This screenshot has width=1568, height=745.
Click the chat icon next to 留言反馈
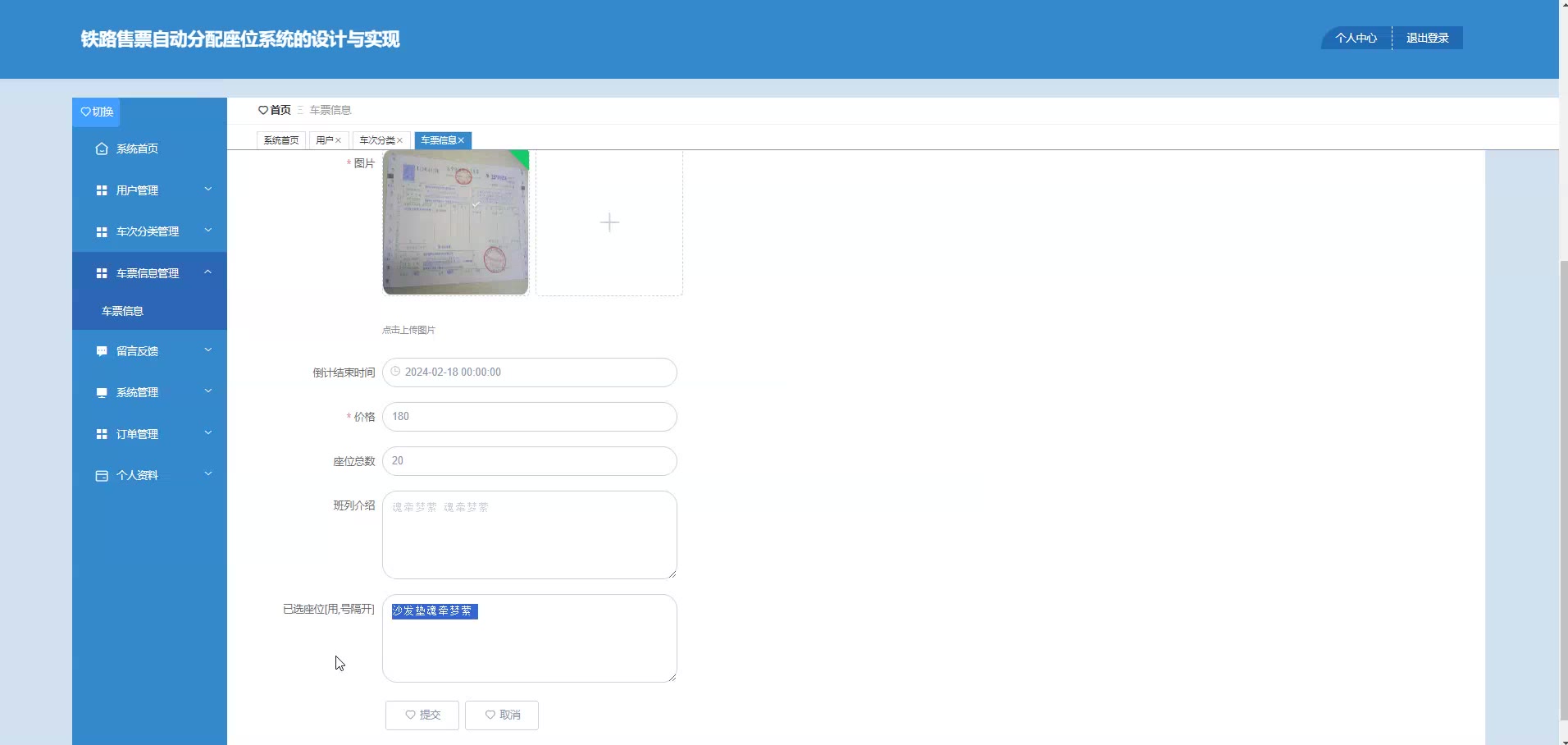[x=102, y=351]
